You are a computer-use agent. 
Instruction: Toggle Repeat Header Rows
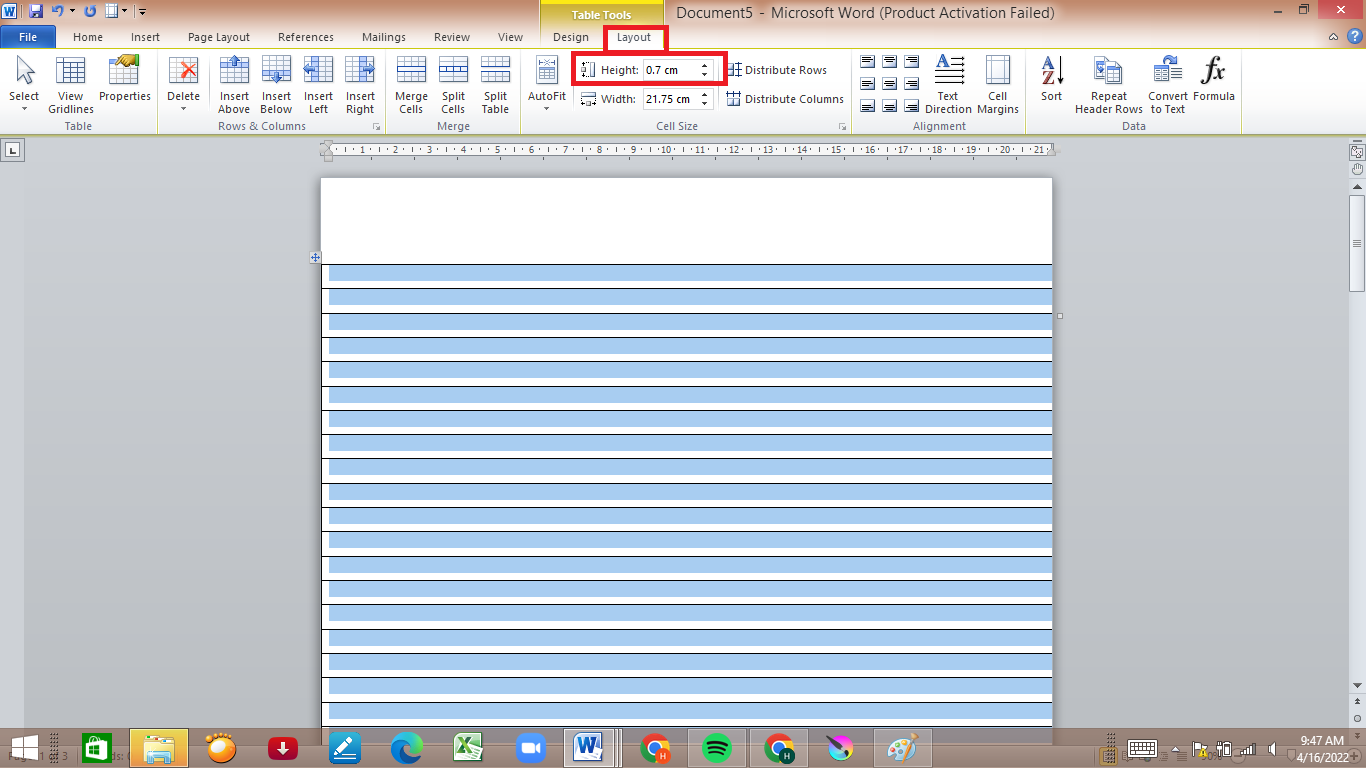coord(1108,84)
